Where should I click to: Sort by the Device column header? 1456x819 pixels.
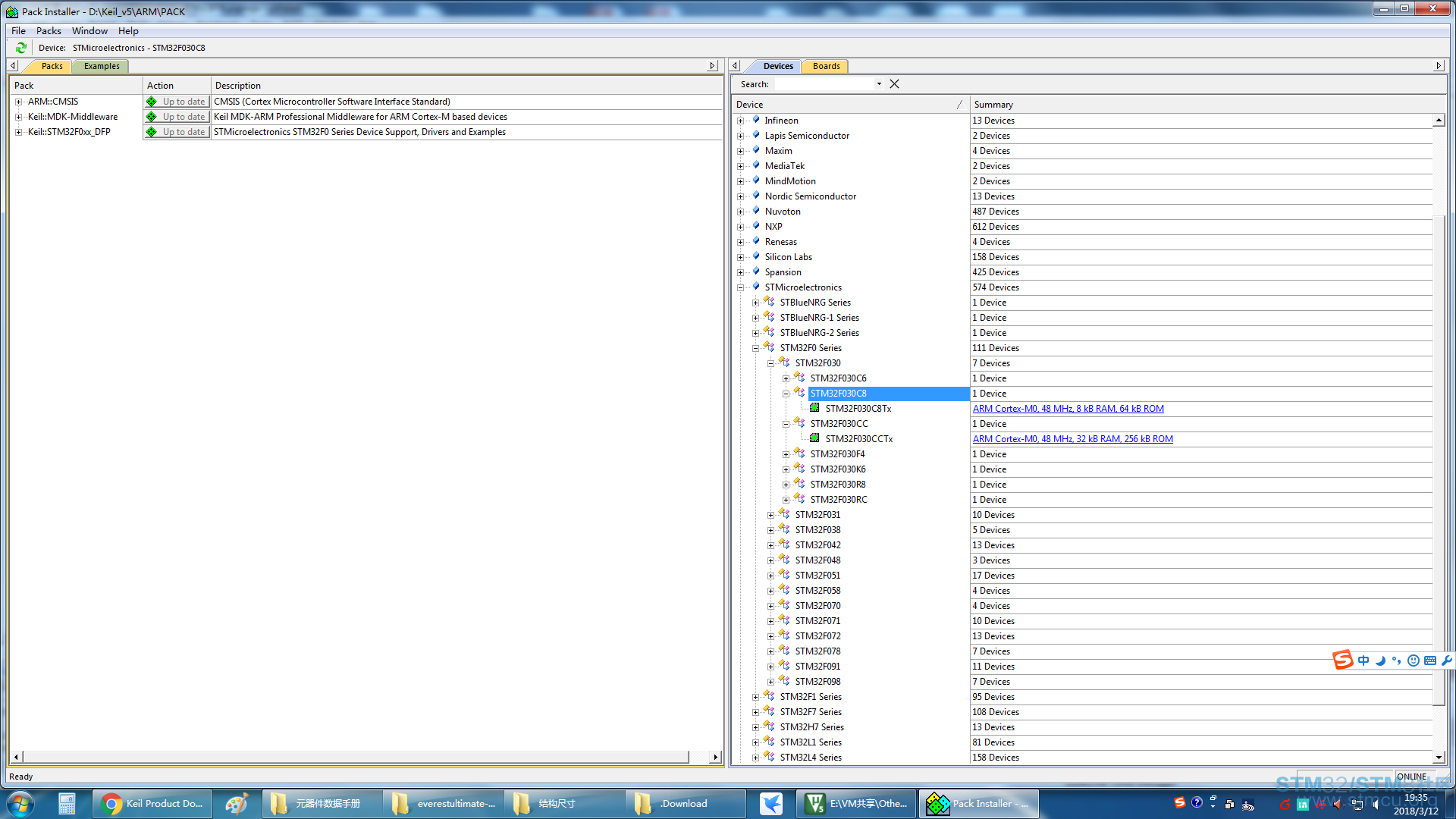851,105
